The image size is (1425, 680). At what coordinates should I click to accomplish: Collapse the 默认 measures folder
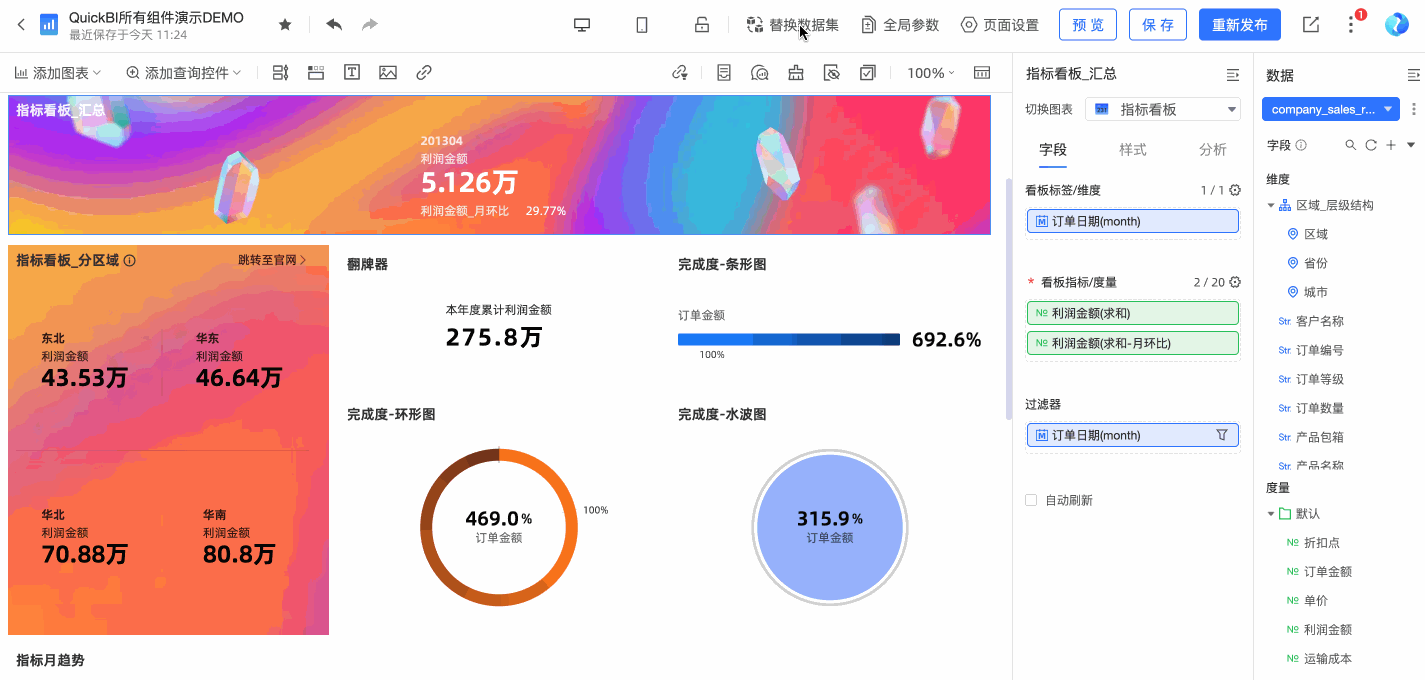click(1271, 514)
